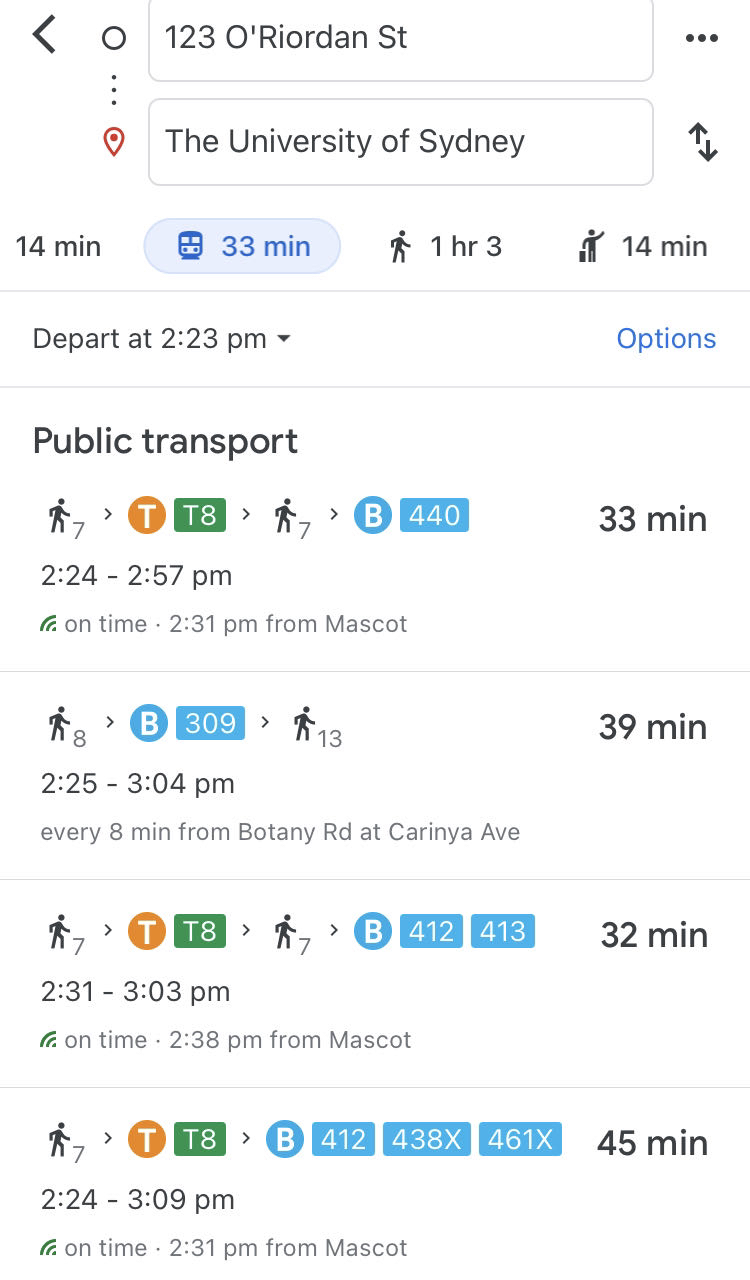Screen dimensions: 750x1280
Task: Select the 14 min ride-hailing tab
Action: tap(642, 246)
